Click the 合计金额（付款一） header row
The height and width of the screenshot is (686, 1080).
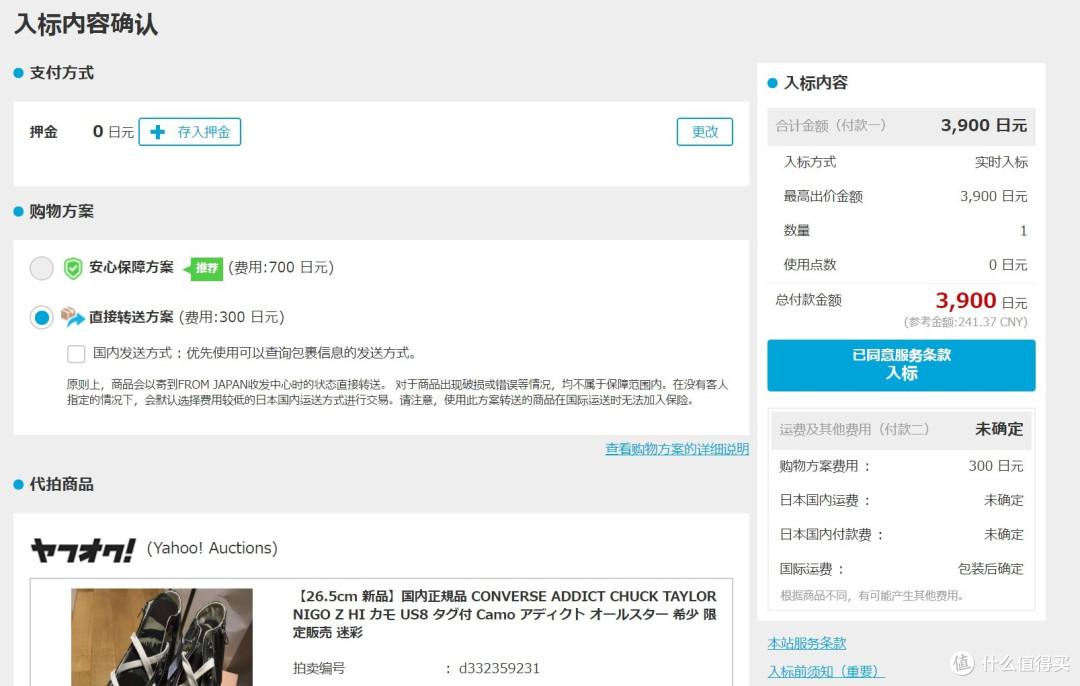(901, 126)
